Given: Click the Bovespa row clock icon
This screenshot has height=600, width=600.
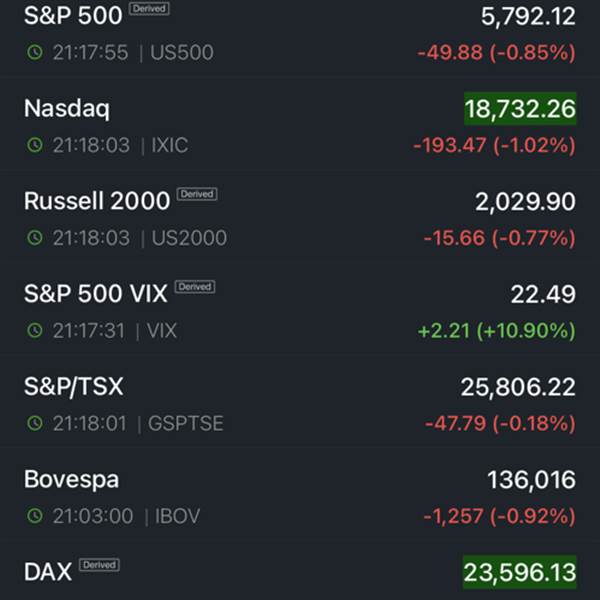Looking at the screenshot, I should pos(35,516).
